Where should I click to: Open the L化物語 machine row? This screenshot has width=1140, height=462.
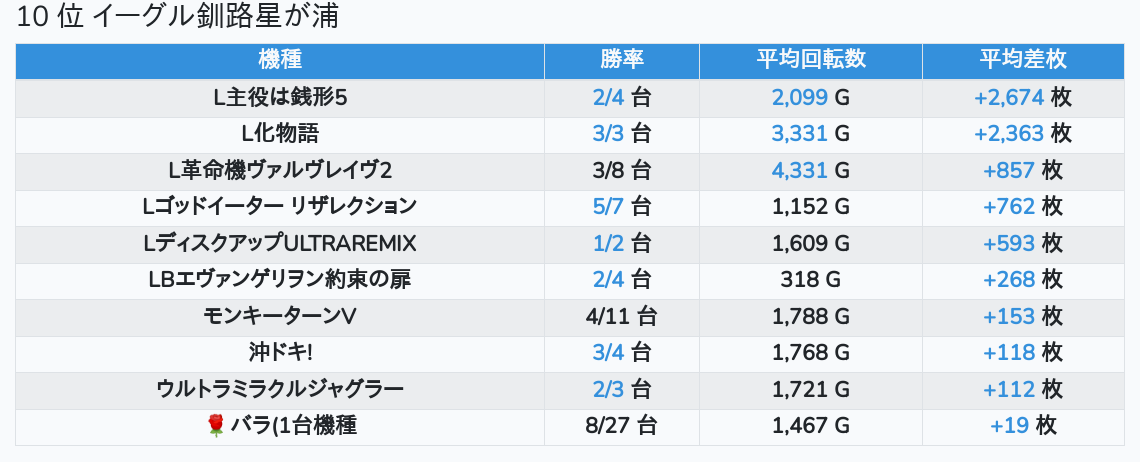pos(280,134)
